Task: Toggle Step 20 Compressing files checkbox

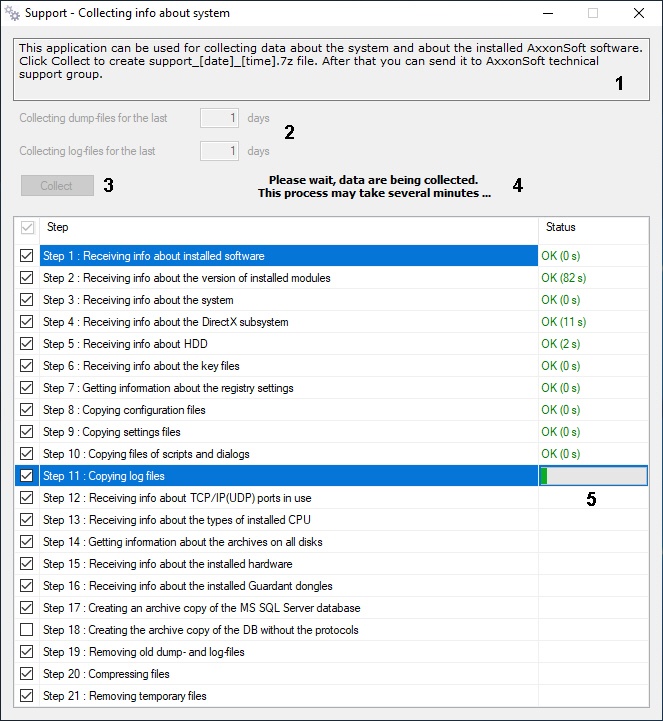Action: click(27, 674)
